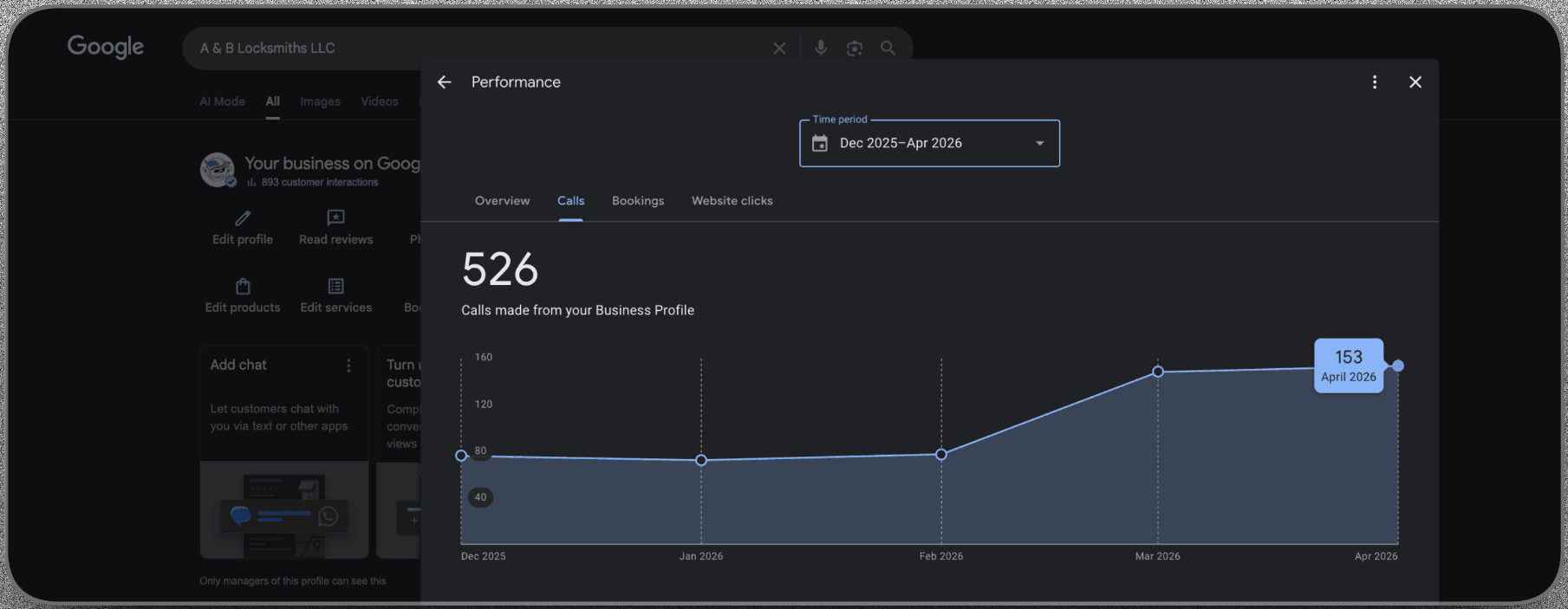Open the Read reviews icon
Screen dimensions: 1568x609
pyautogui.click(x=335, y=217)
